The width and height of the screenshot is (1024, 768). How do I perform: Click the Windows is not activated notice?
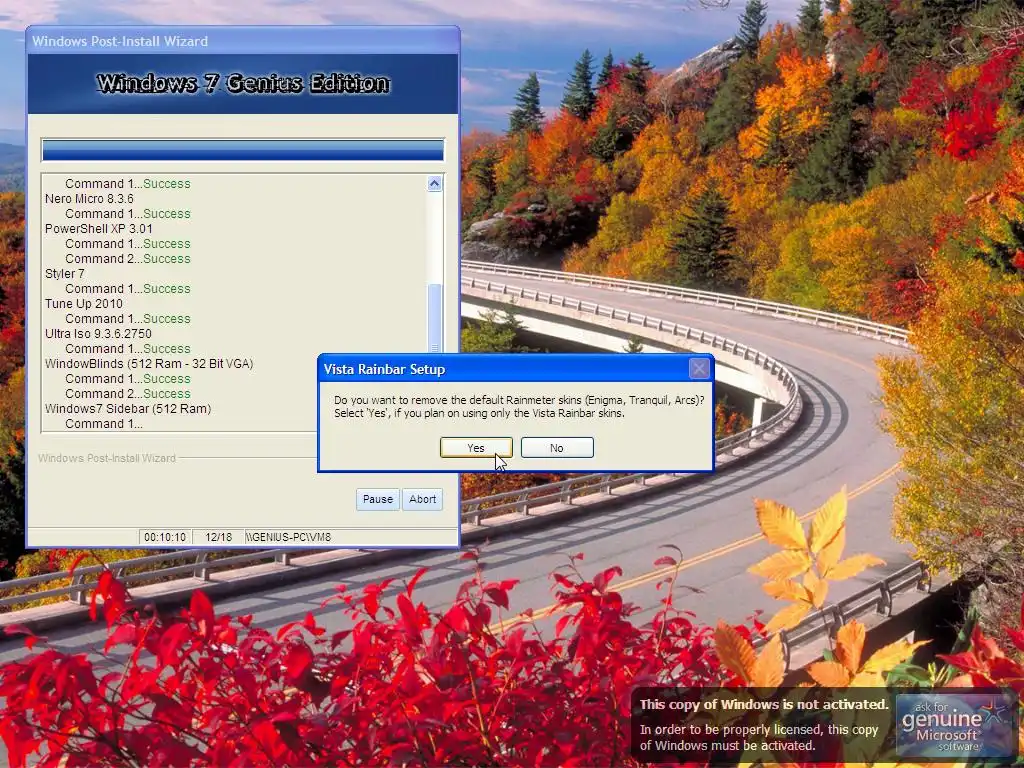tap(764, 725)
